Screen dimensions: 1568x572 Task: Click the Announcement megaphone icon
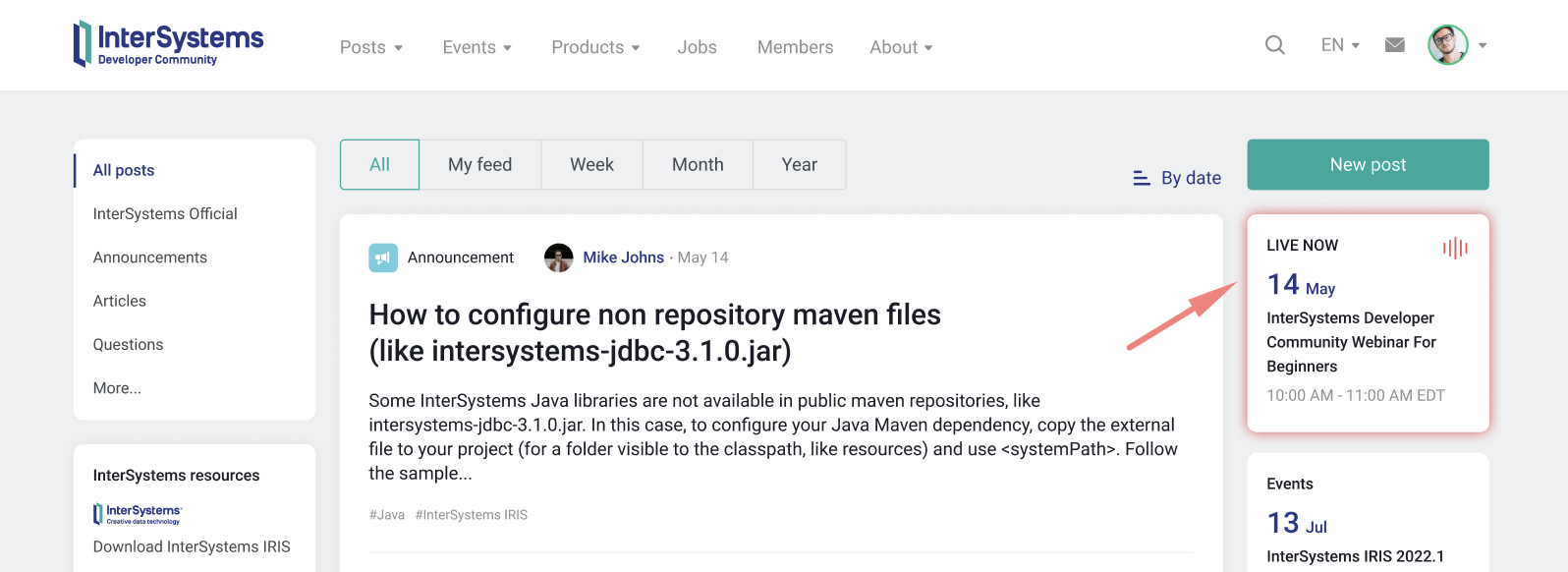tap(383, 257)
